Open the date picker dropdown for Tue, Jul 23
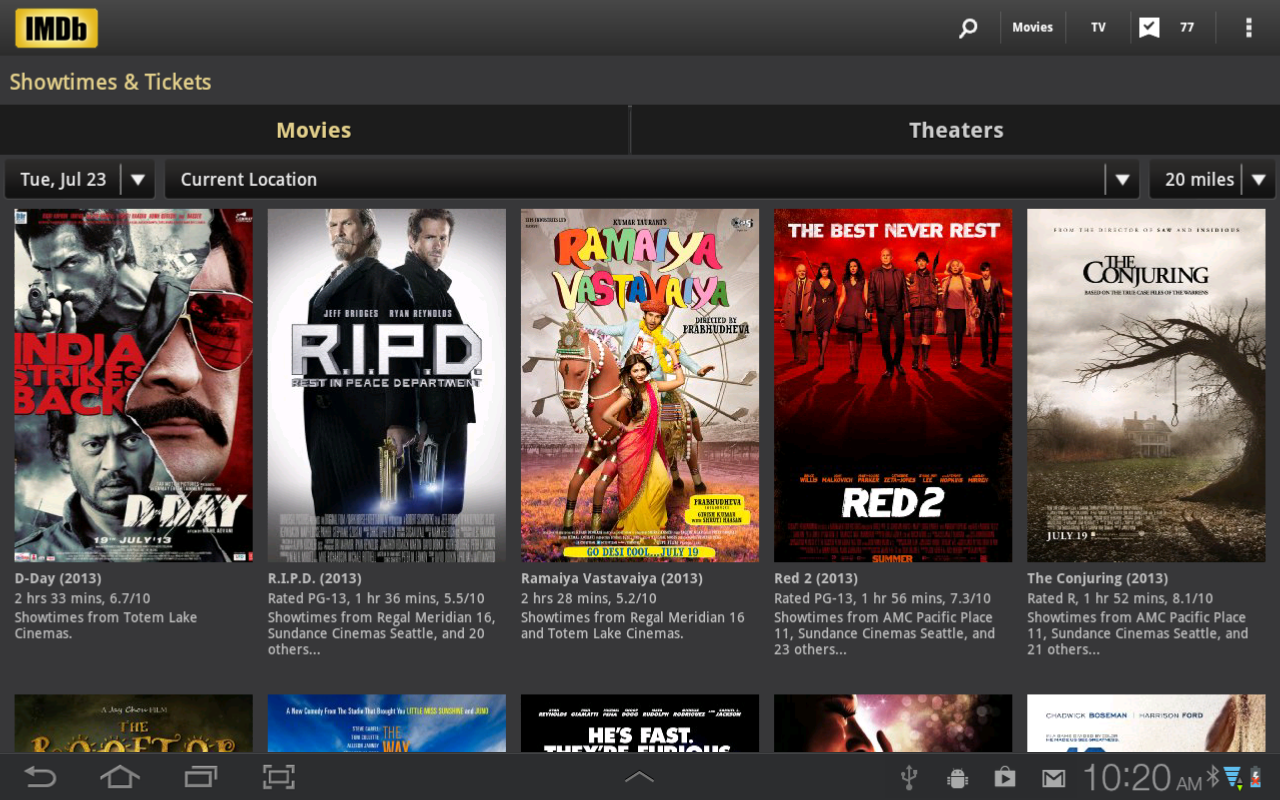 pos(137,178)
